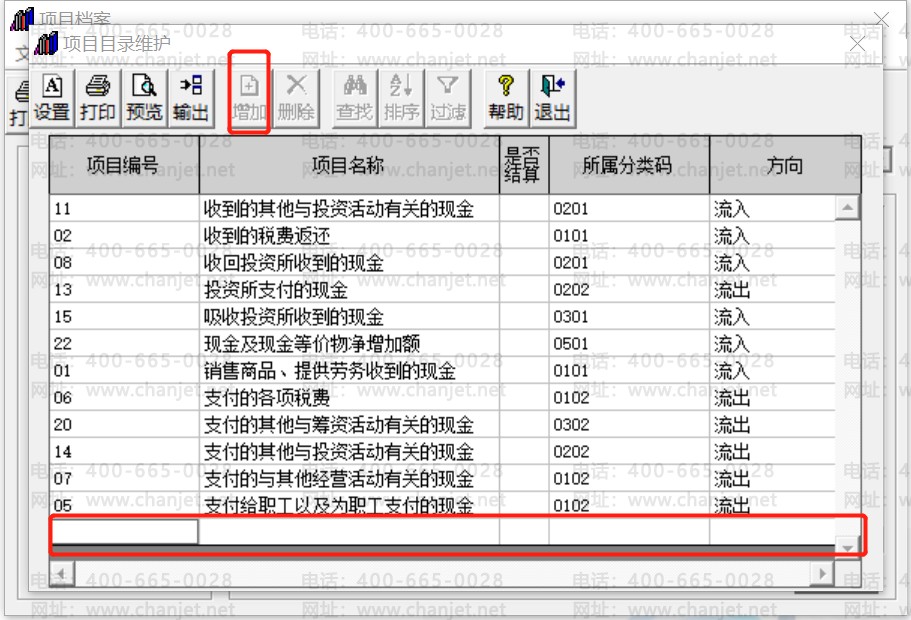911x620 pixels.
Task: Click the vertical scrollbar down arrow
Action: (848, 547)
